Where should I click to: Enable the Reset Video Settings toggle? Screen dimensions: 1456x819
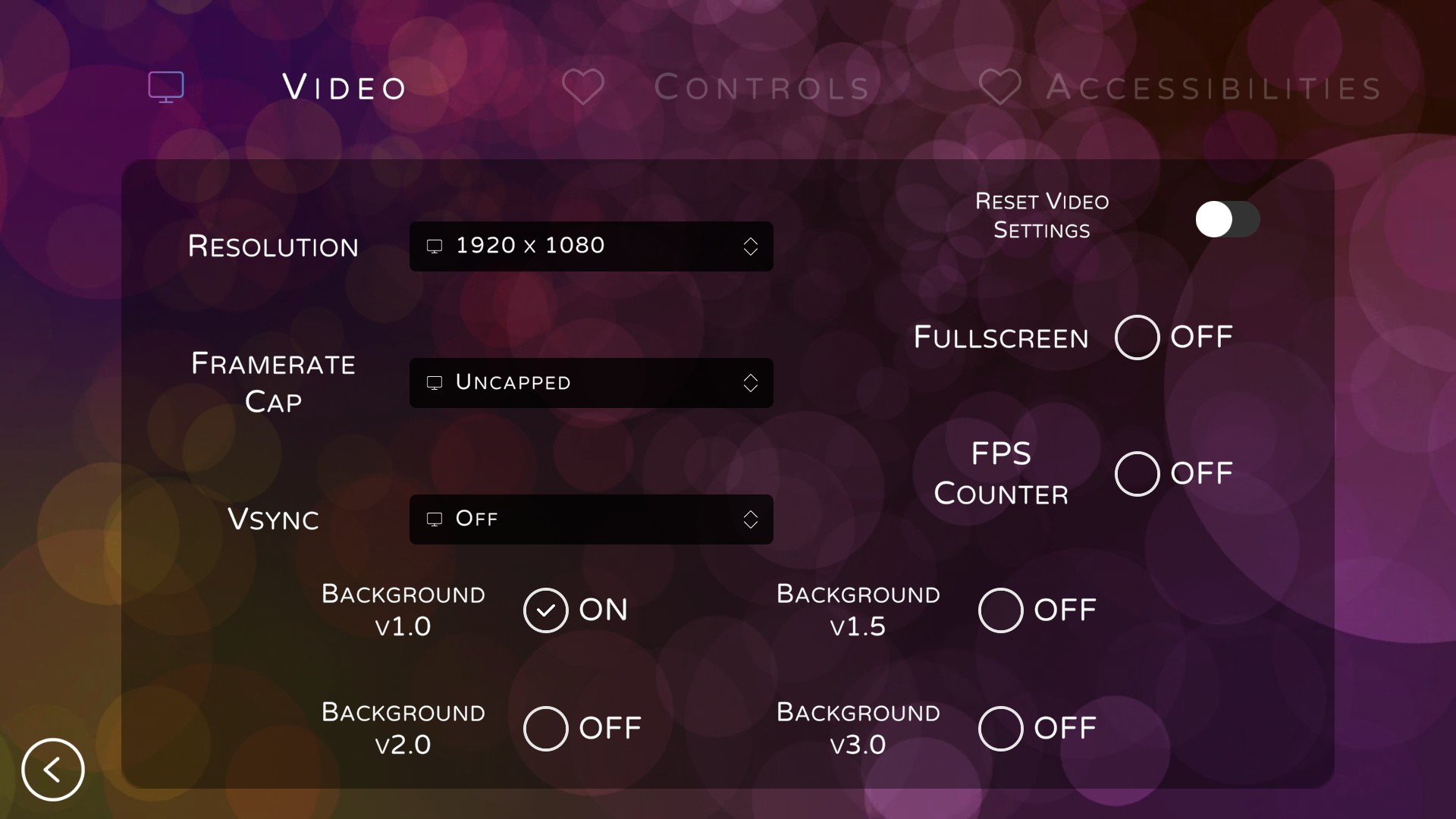[x=1226, y=219]
